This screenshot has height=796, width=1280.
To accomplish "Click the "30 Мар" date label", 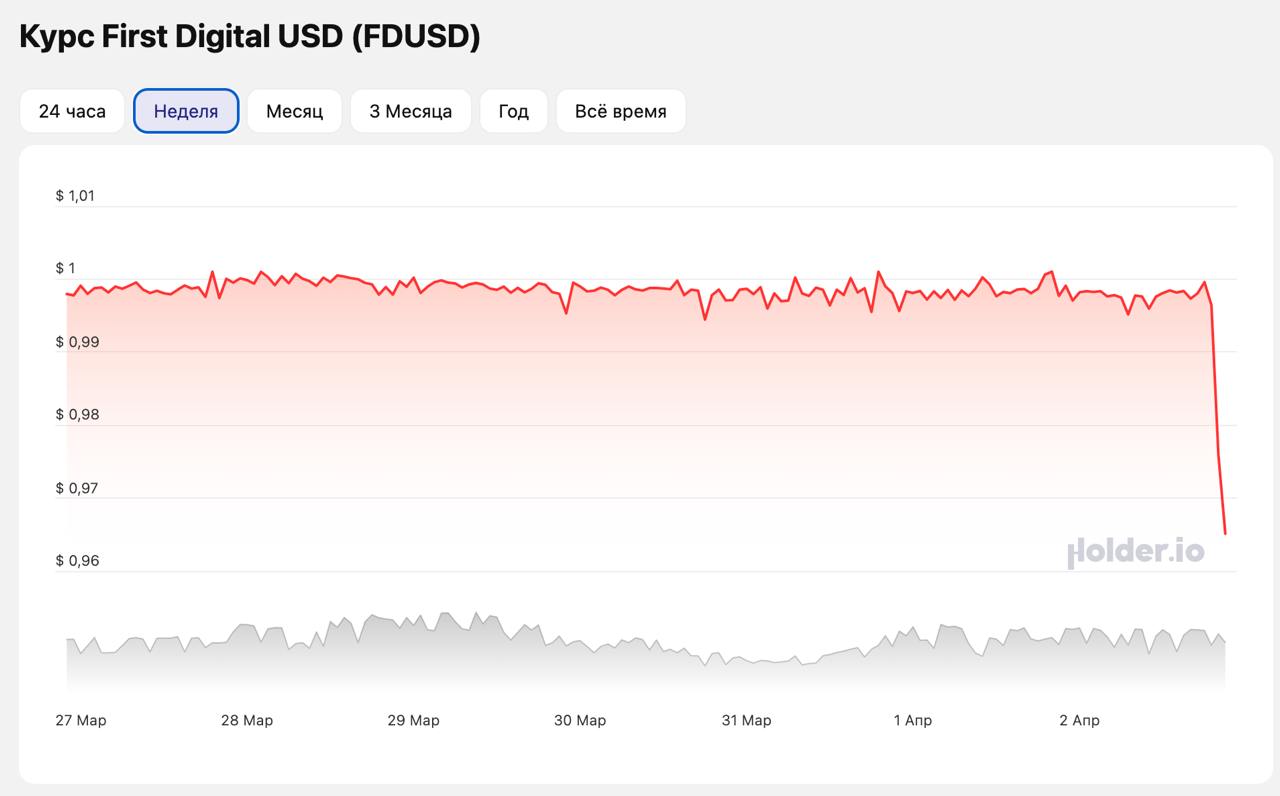I will point(580,720).
